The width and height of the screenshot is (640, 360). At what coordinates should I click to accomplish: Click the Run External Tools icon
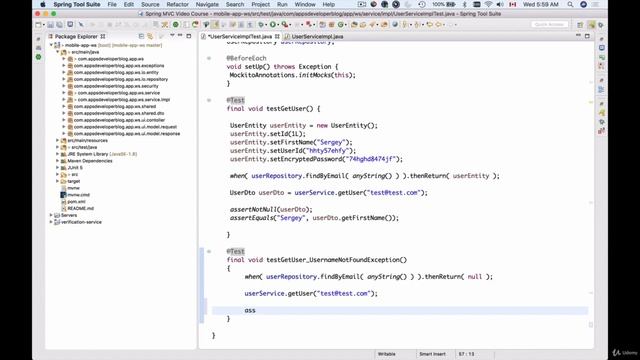(284, 25)
